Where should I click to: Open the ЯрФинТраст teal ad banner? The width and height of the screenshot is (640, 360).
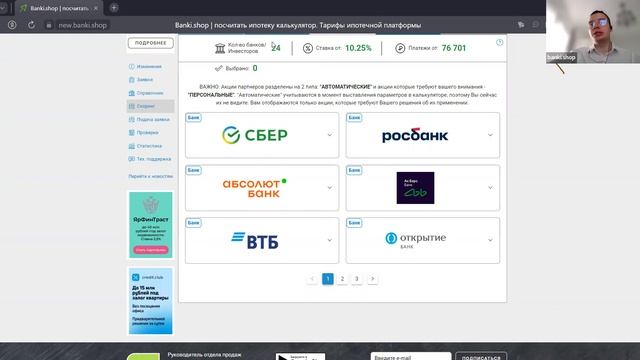tap(151, 225)
